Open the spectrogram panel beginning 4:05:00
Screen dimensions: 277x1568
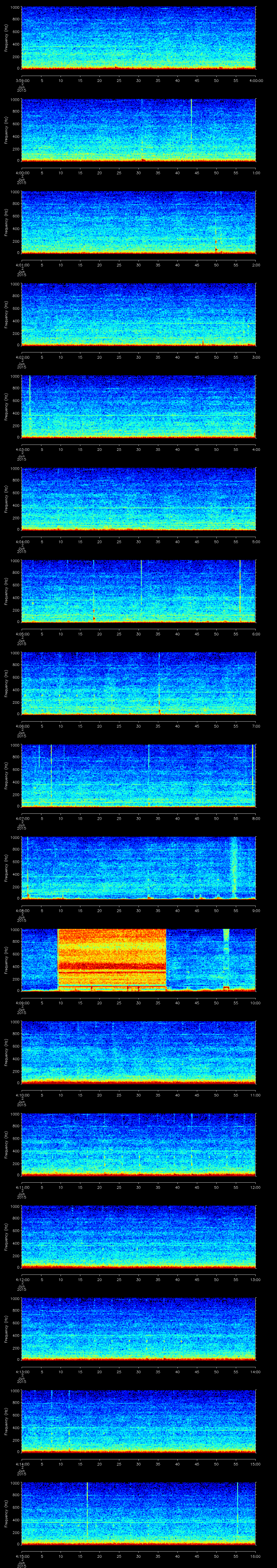(x=139, y=592)
